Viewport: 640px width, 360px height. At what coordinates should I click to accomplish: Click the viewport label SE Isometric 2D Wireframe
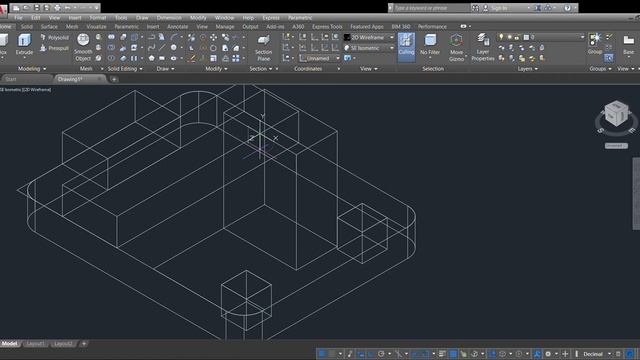pyautogui.click(x=25, y=89)
